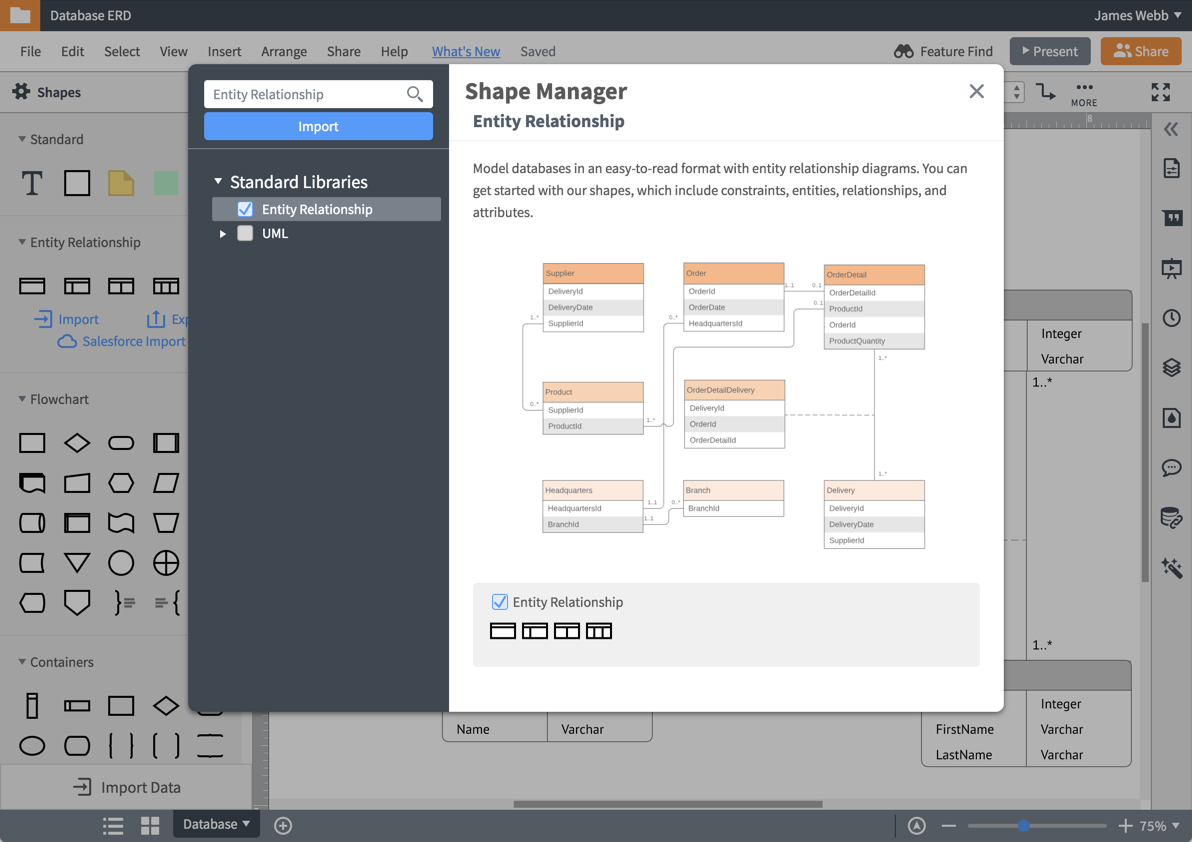Viewport: 1192px width, 842px height.
Task: Collapse the Flowchart shapes section
Action: click(x=22, y=399)
